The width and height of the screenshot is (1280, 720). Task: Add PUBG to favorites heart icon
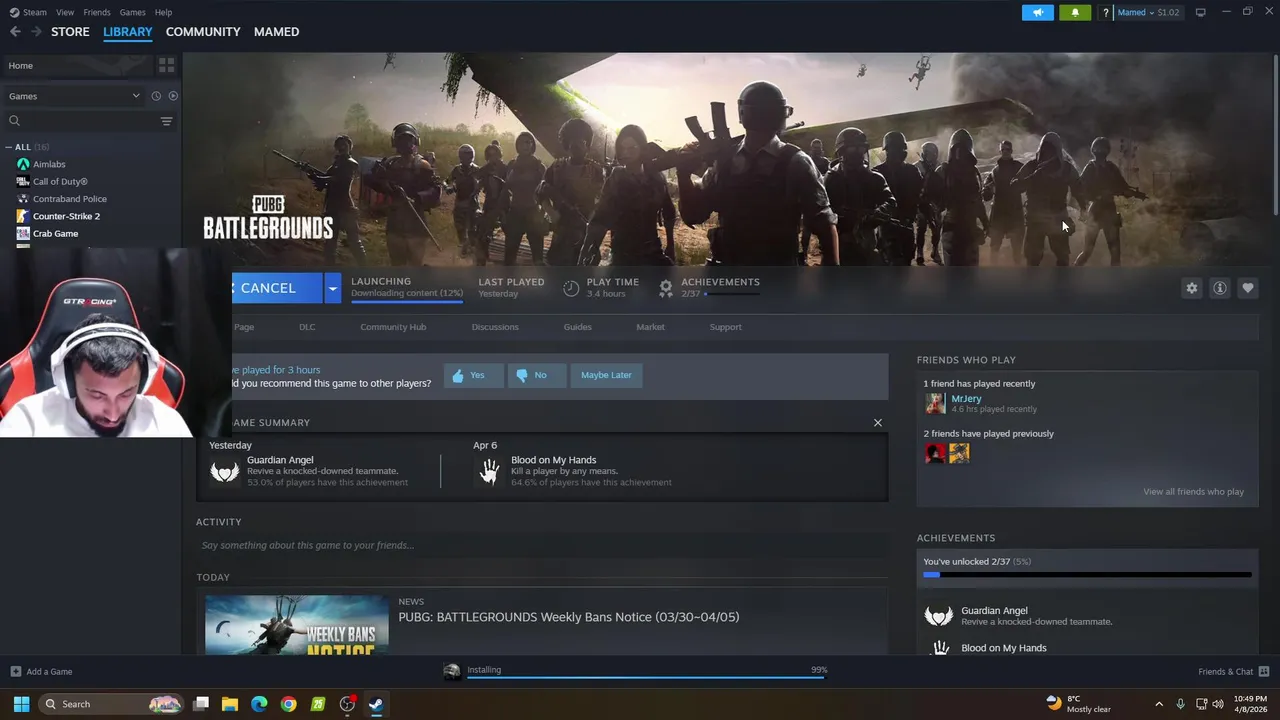tap(1247, 288)
